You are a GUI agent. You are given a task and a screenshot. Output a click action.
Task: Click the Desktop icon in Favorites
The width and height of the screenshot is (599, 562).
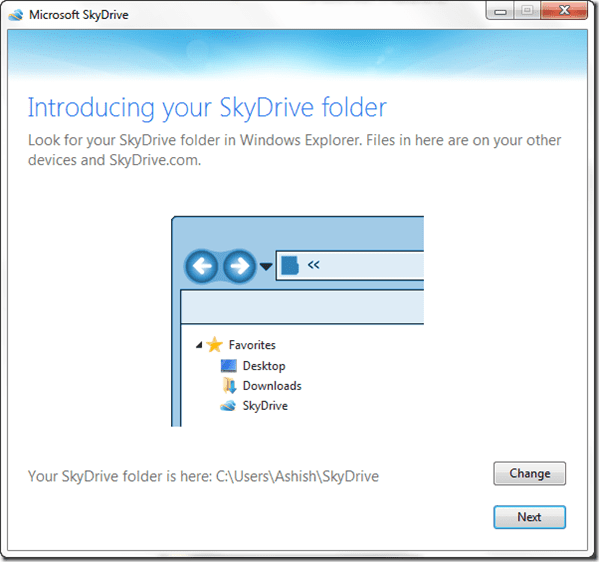pyautogui.click(x=229, y=366)
